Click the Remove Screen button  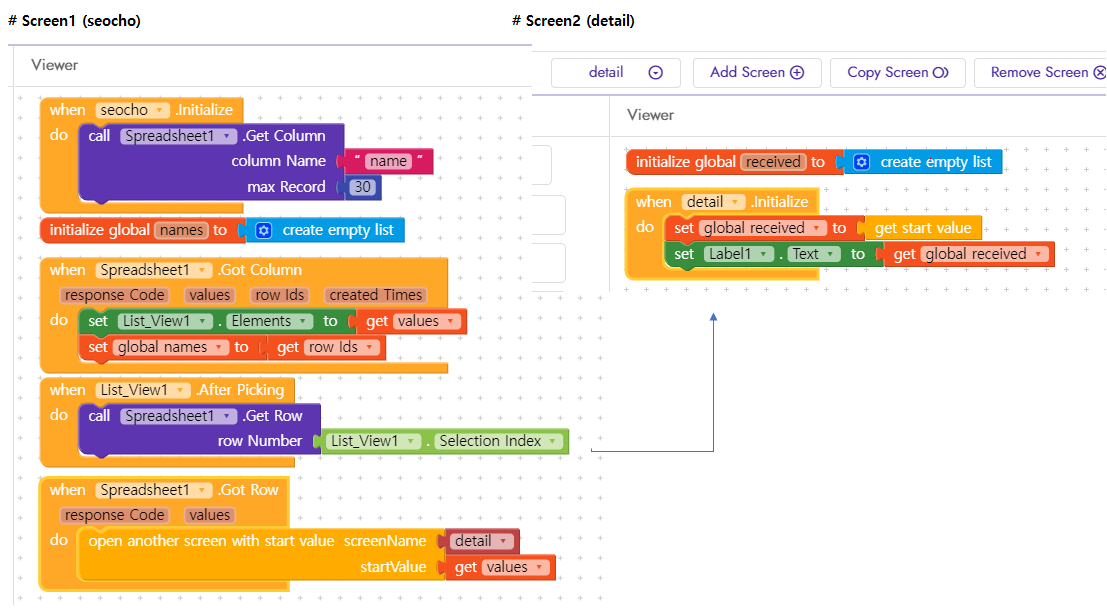click(1043, 73)
